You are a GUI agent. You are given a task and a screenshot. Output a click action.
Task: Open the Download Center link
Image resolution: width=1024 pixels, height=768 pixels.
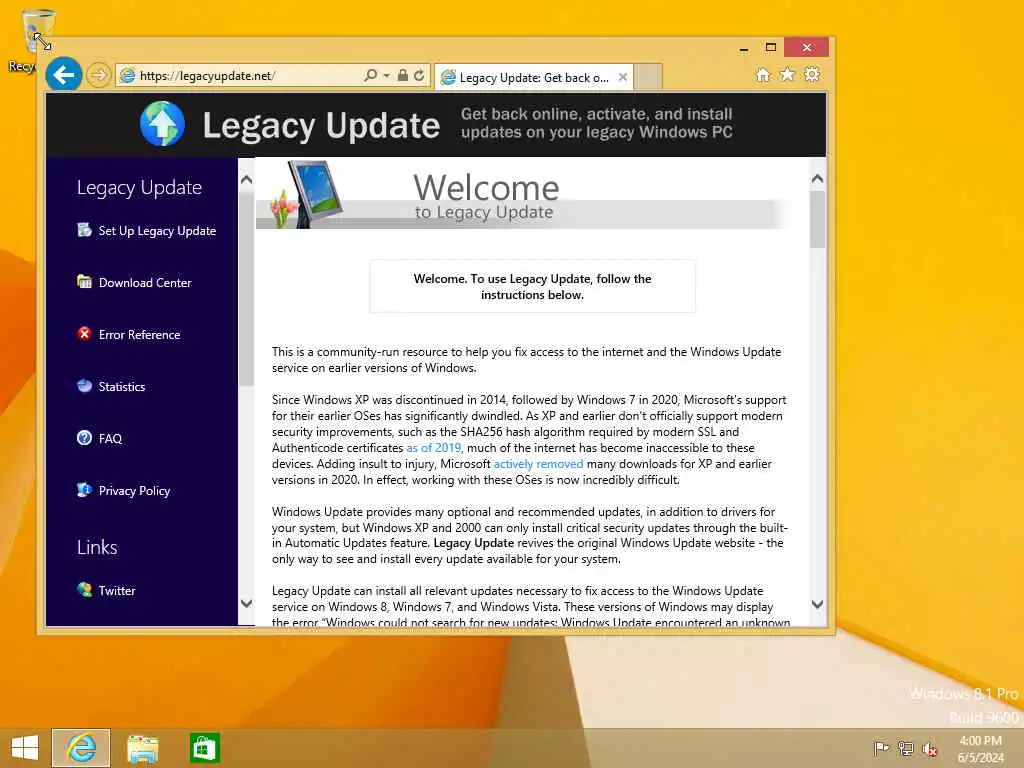pos(145,283)
